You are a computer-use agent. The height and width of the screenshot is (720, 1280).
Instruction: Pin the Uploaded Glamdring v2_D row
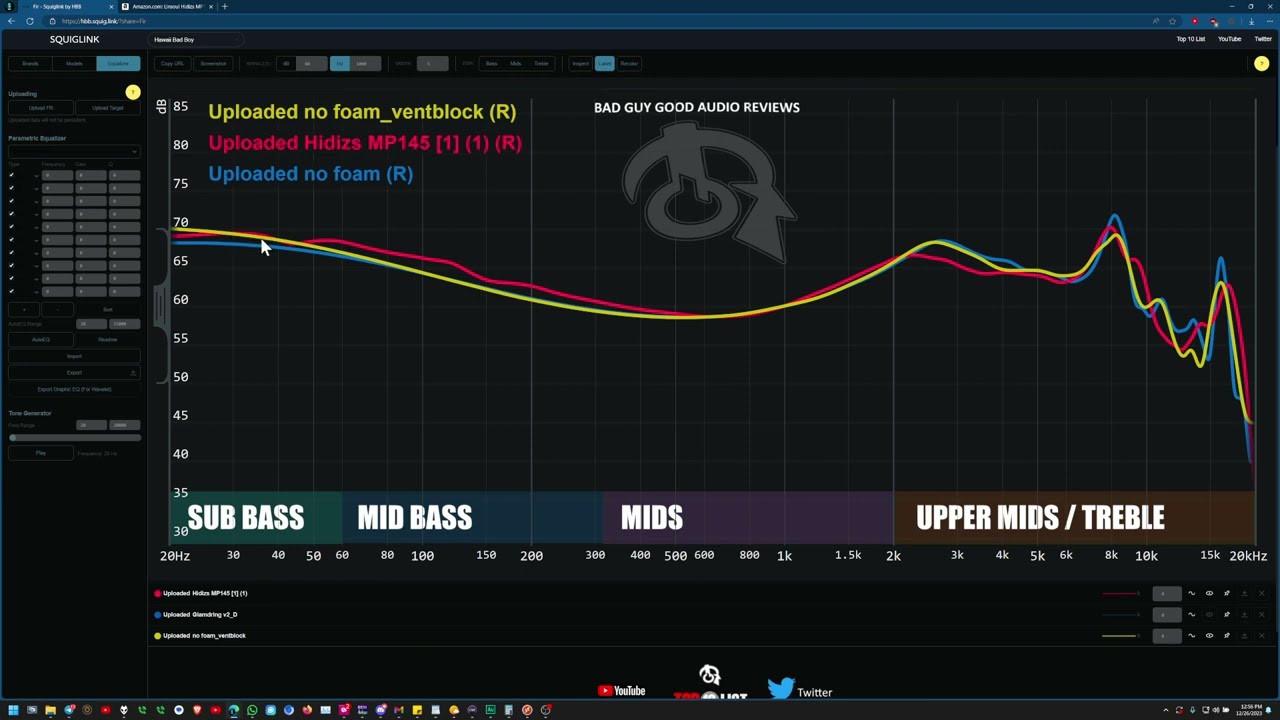(1227, 614)
